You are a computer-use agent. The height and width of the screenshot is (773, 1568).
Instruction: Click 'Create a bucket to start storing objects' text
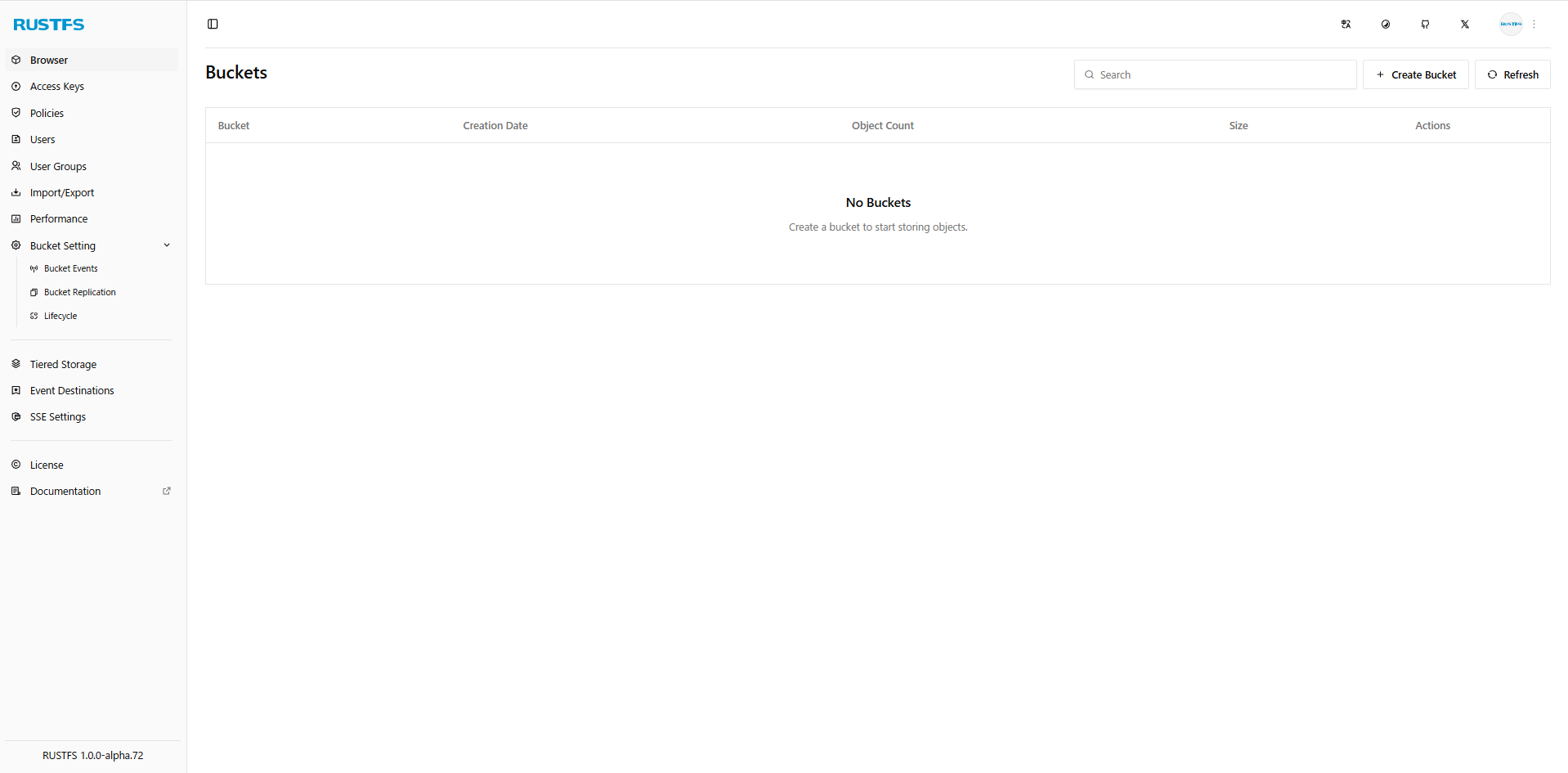click(x=878, y=227)
